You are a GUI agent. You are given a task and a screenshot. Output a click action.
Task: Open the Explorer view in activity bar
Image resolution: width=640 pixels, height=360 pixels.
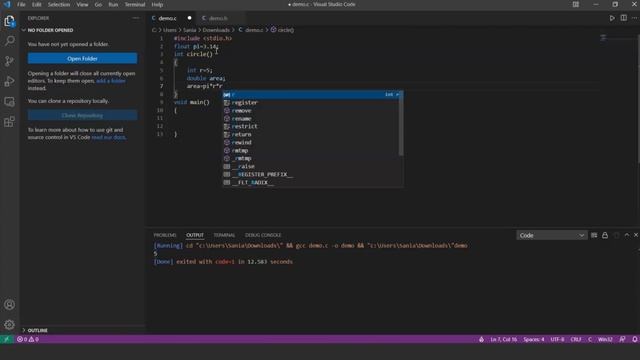coord(9,21)
